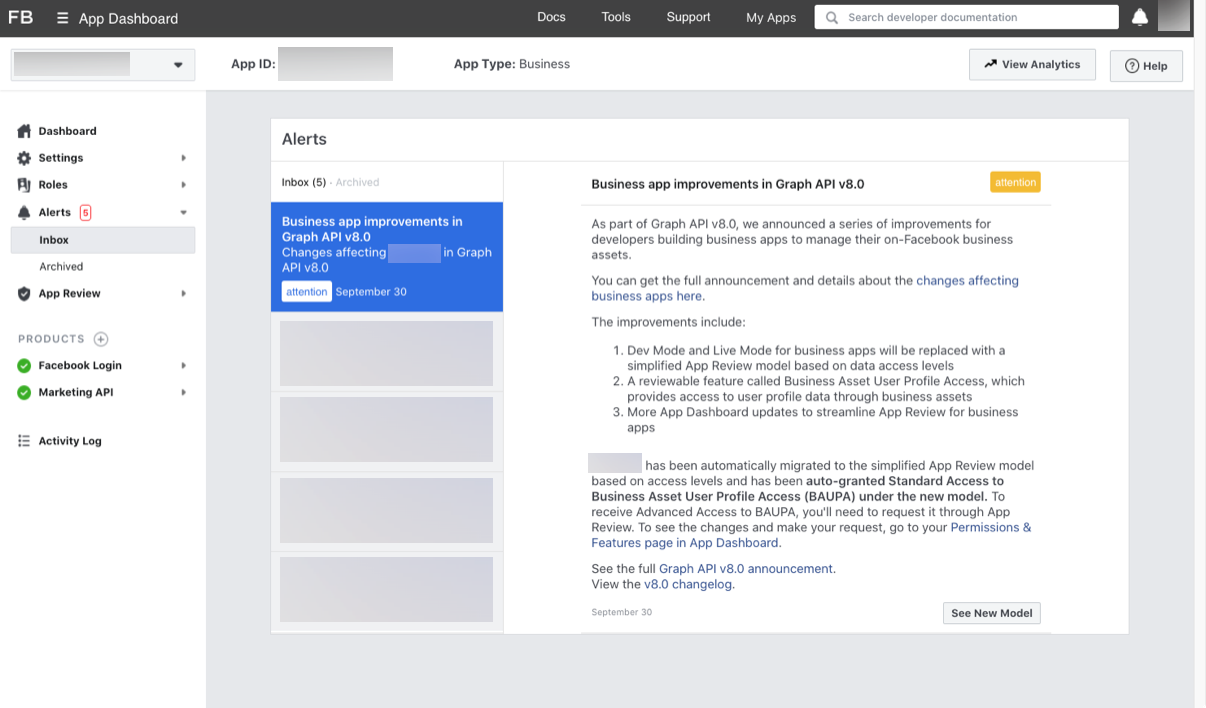Collapse the Alerts submenu arrow

coord(184,212)
